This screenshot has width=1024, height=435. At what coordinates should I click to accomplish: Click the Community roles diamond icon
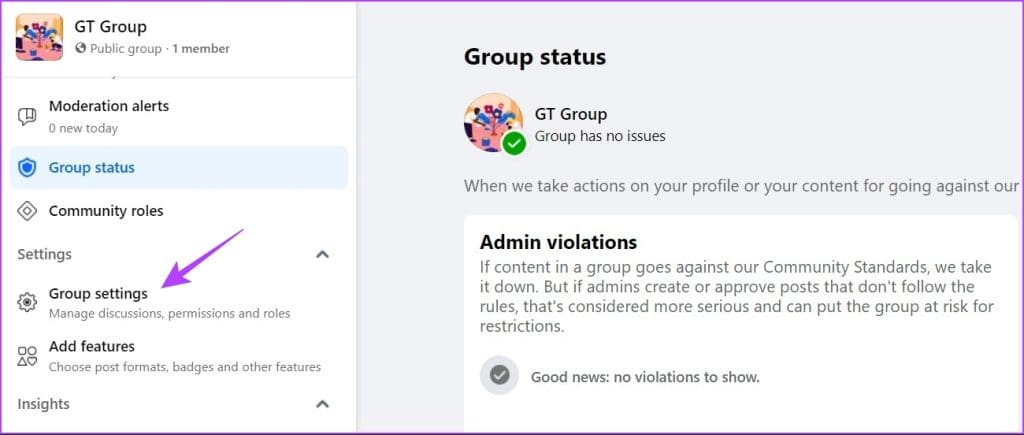point(28,211)
